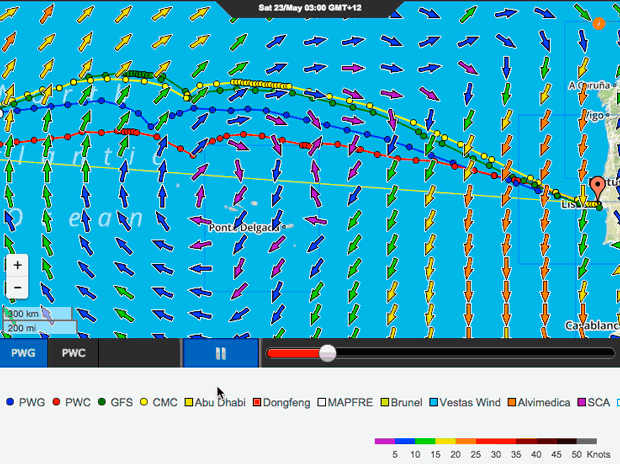This screenshot has height=464, width=620.
Task: Toggle the MAPFRE boat legend box
Action: 322,402
